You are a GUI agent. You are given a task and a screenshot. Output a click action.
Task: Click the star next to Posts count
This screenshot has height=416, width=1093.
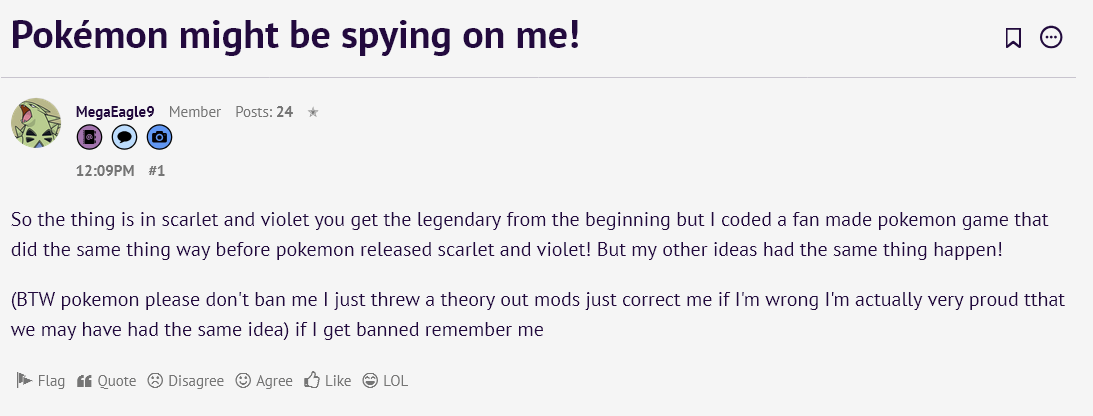[313, 112]
